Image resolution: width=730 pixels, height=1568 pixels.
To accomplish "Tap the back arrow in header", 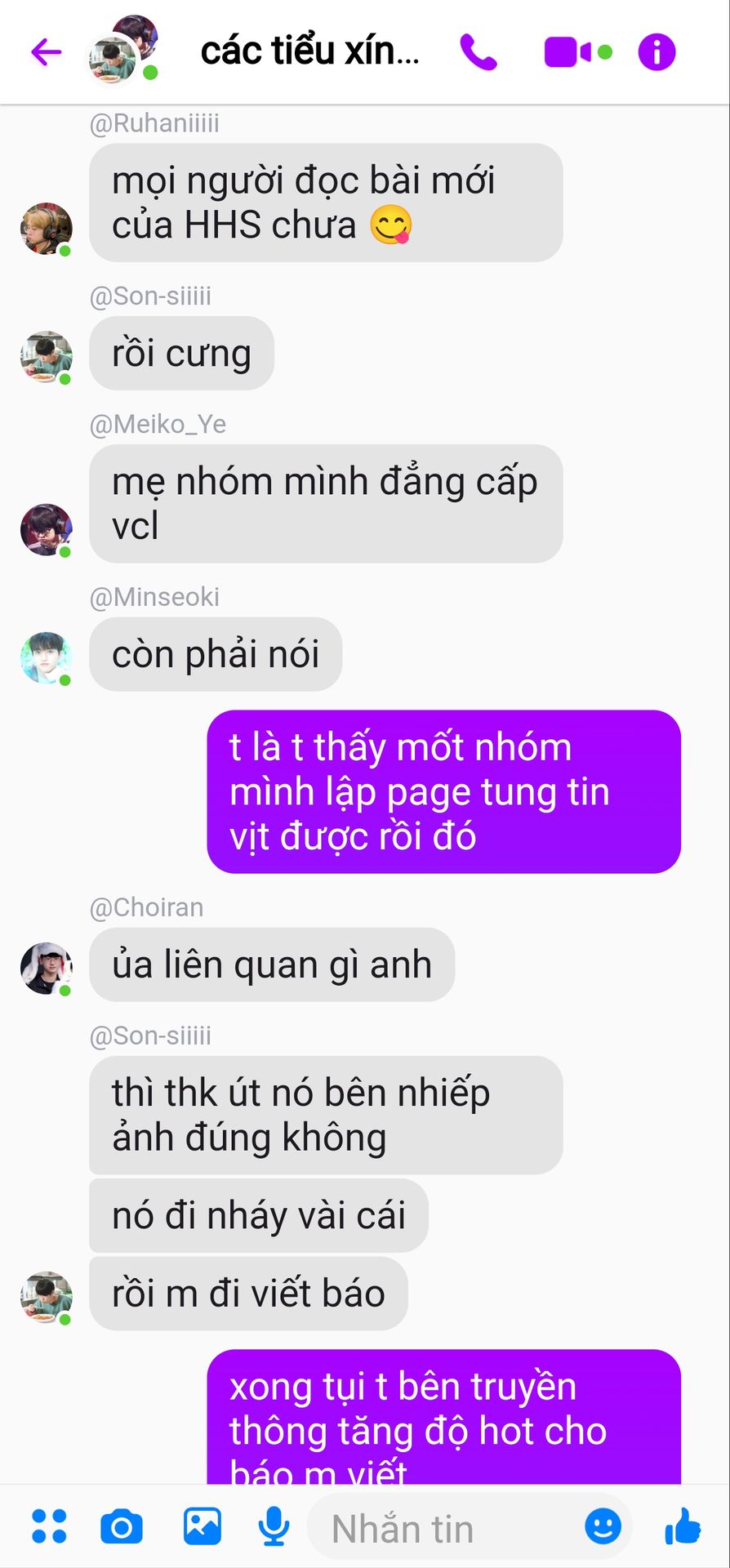I will (x=47, y=52).
